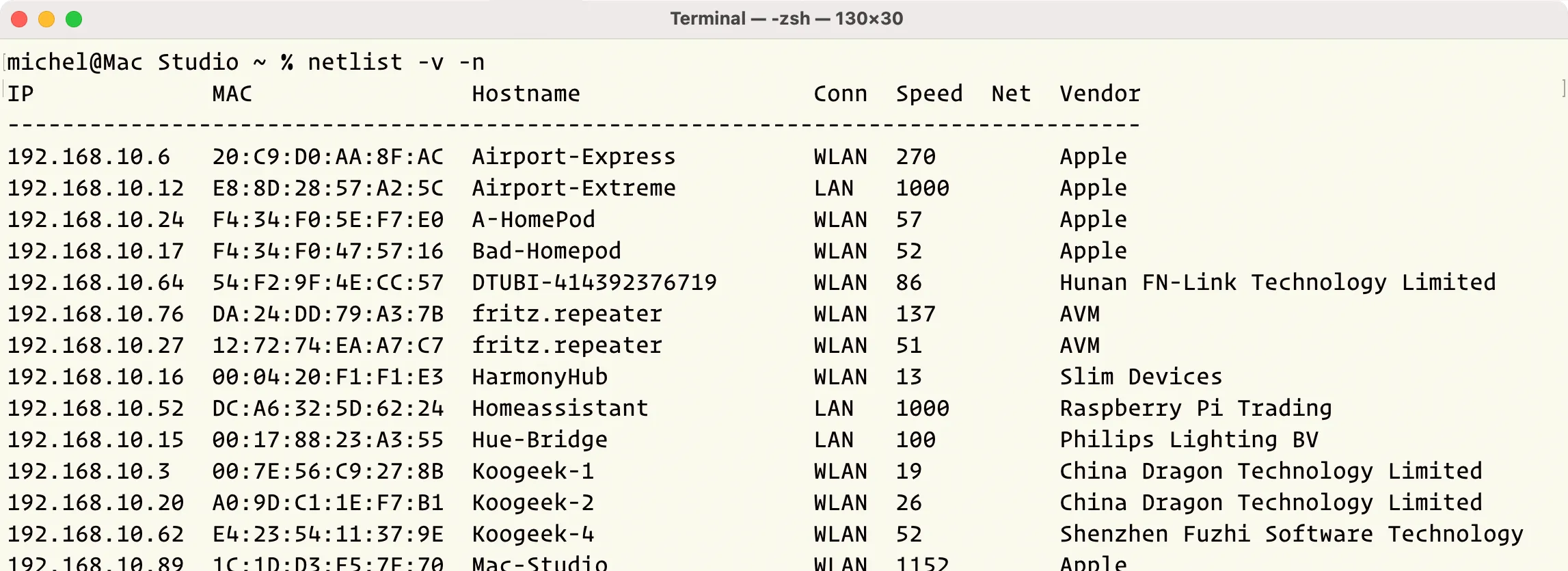This screenshot has width=1568, height=571.
Task: Click the typed netlist -v -n command
Action: pyautogui.click(x=396, y=62)
